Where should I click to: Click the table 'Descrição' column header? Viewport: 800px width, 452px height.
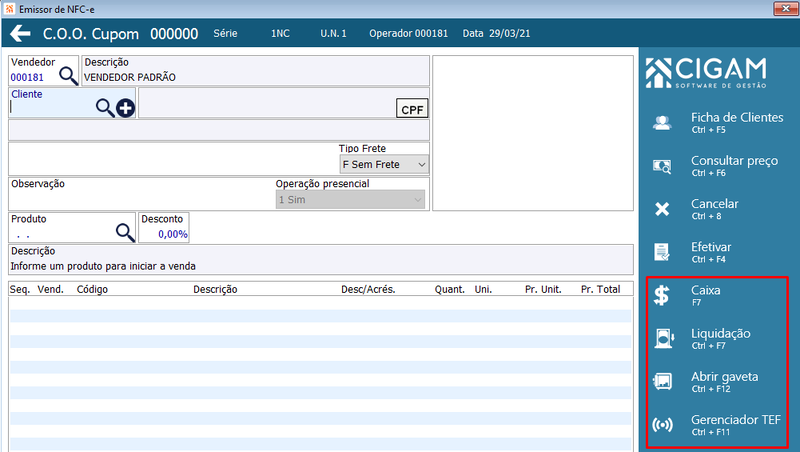tap(215, 289)
